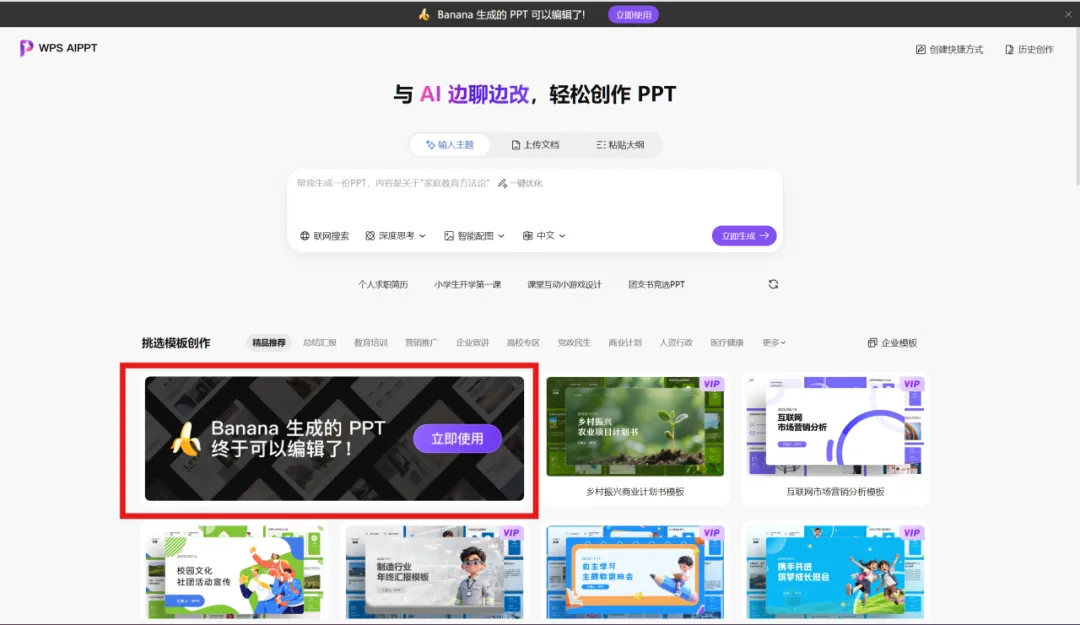Click the 立即生成 generate button

pyautogui.click(x=744, y=236)
